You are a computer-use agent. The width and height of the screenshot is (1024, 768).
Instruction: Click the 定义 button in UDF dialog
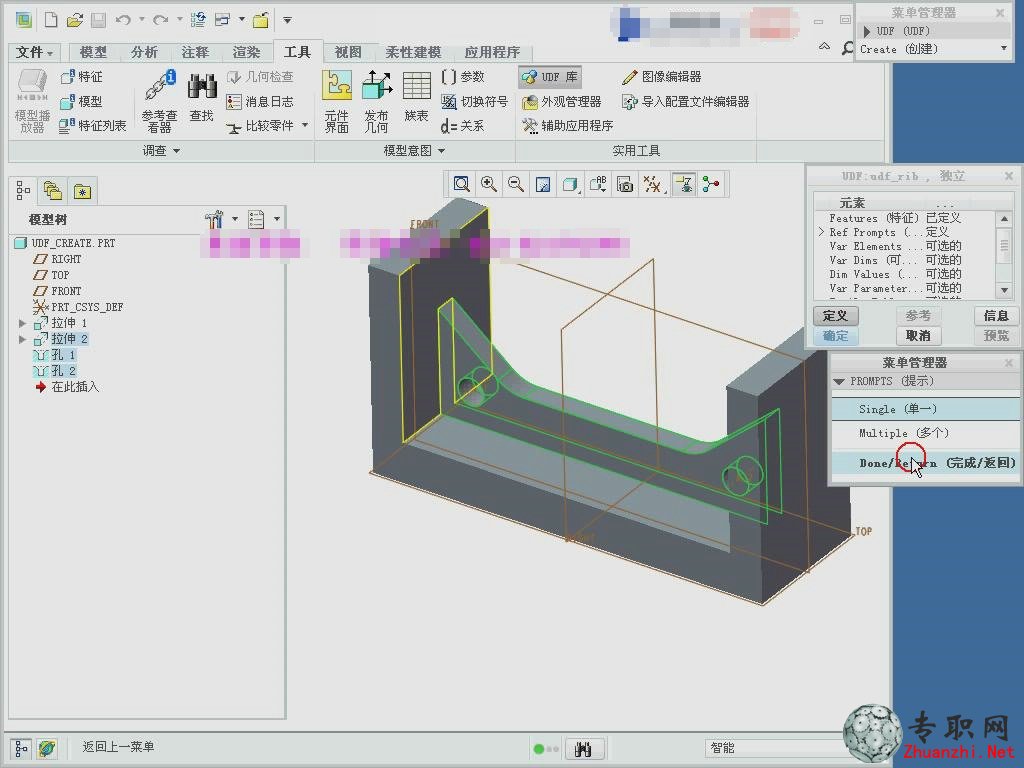click(835, 316)
